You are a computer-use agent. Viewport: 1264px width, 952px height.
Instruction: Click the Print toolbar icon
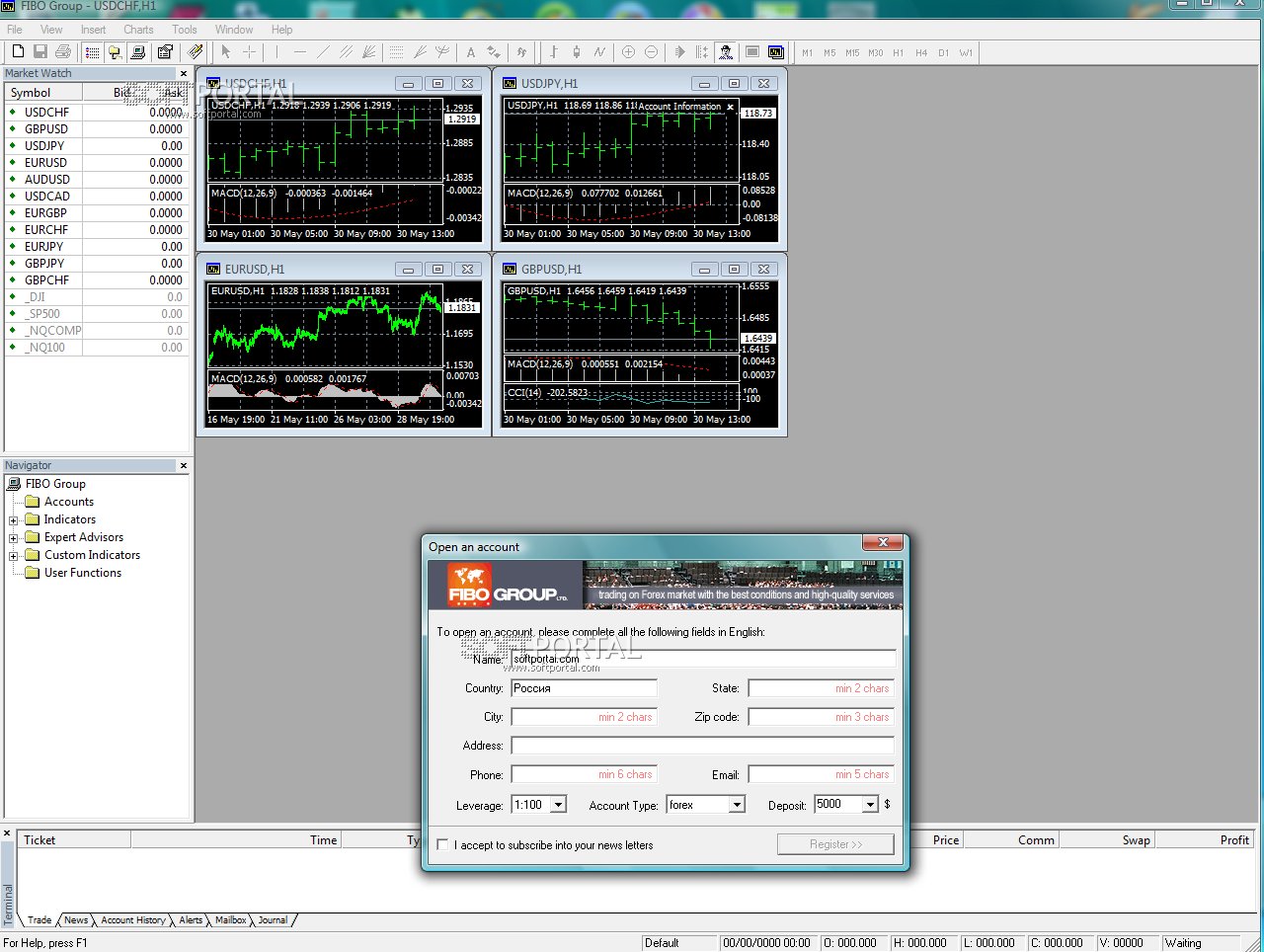(63, 51)
